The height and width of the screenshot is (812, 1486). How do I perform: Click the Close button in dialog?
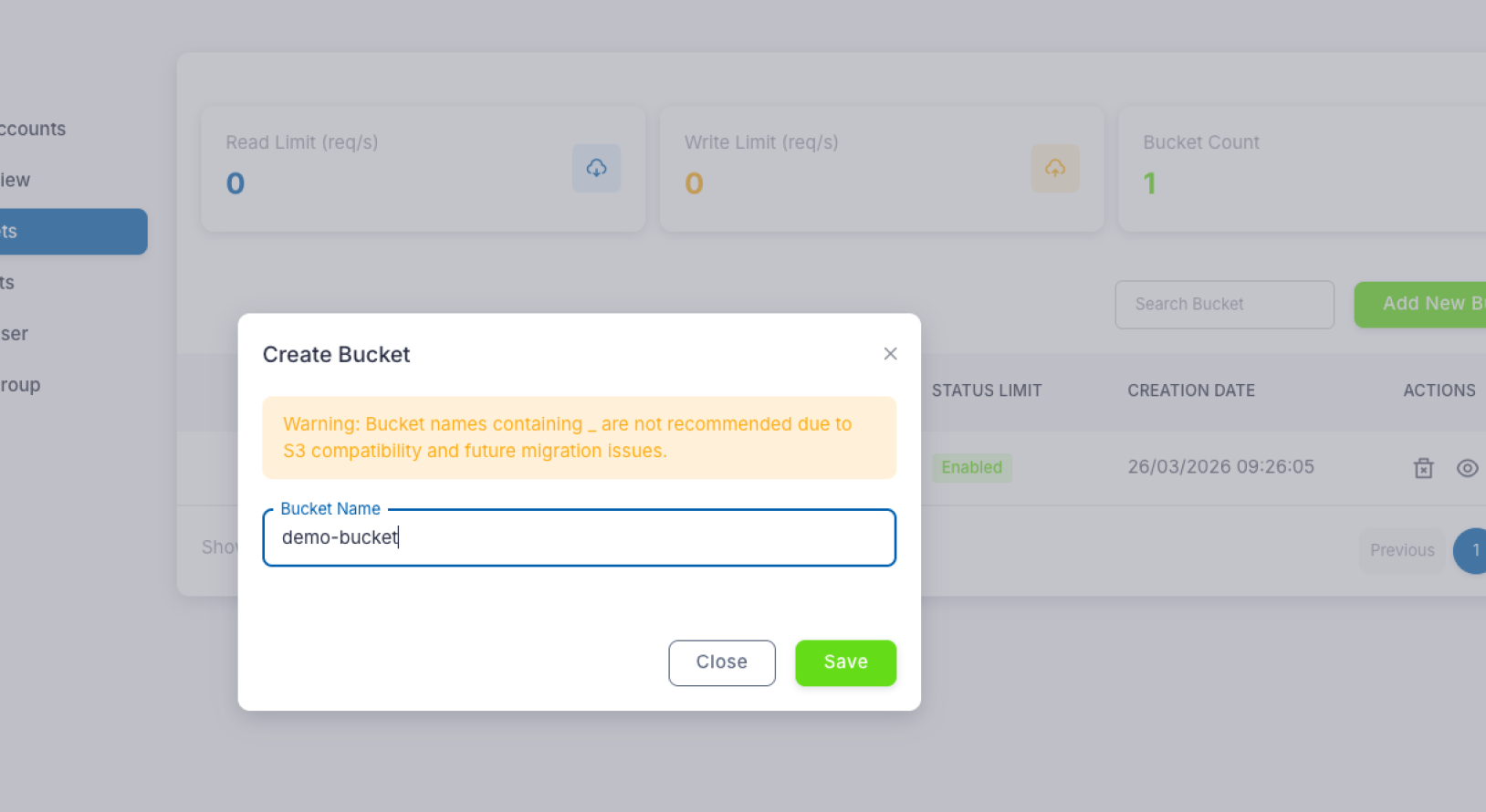point(721,662)
